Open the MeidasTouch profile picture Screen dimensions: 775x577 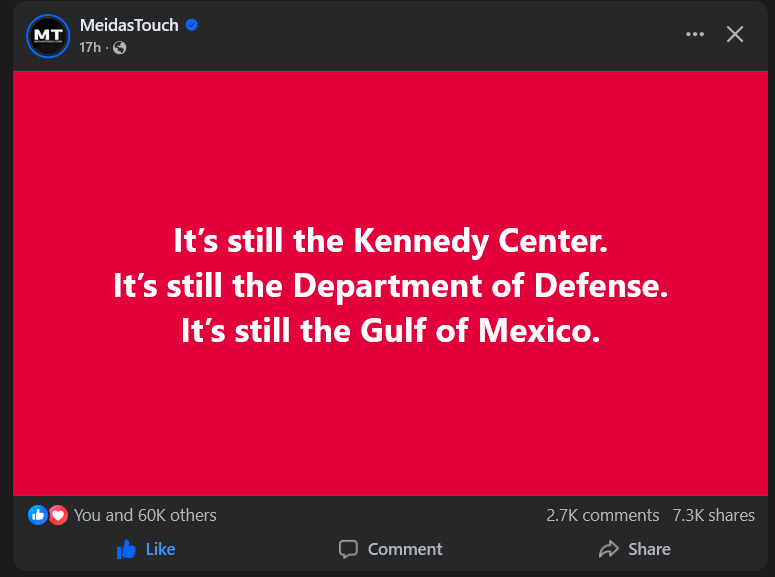point(48,36)
